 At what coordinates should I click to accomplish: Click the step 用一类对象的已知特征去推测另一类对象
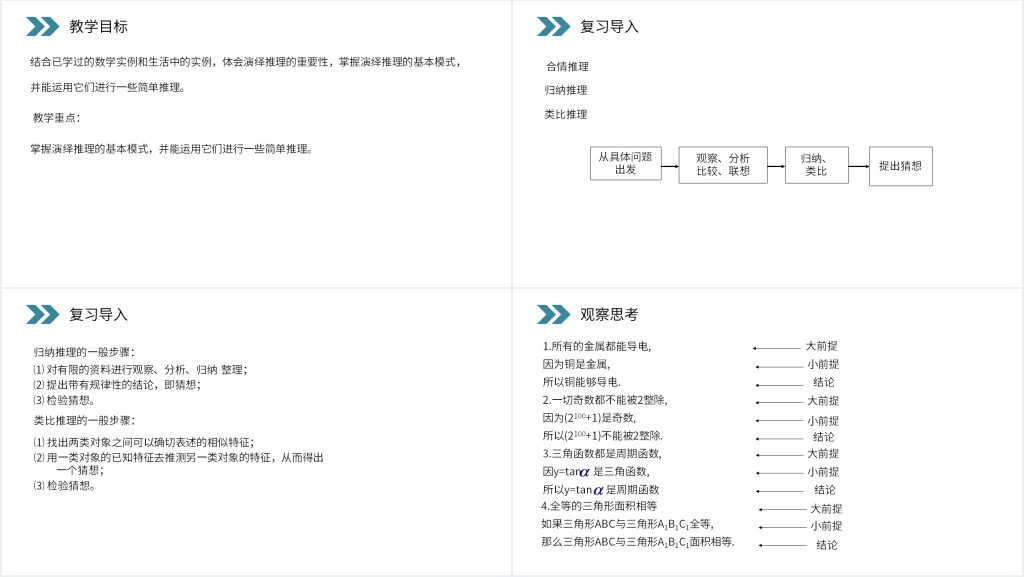pos(178,458)
